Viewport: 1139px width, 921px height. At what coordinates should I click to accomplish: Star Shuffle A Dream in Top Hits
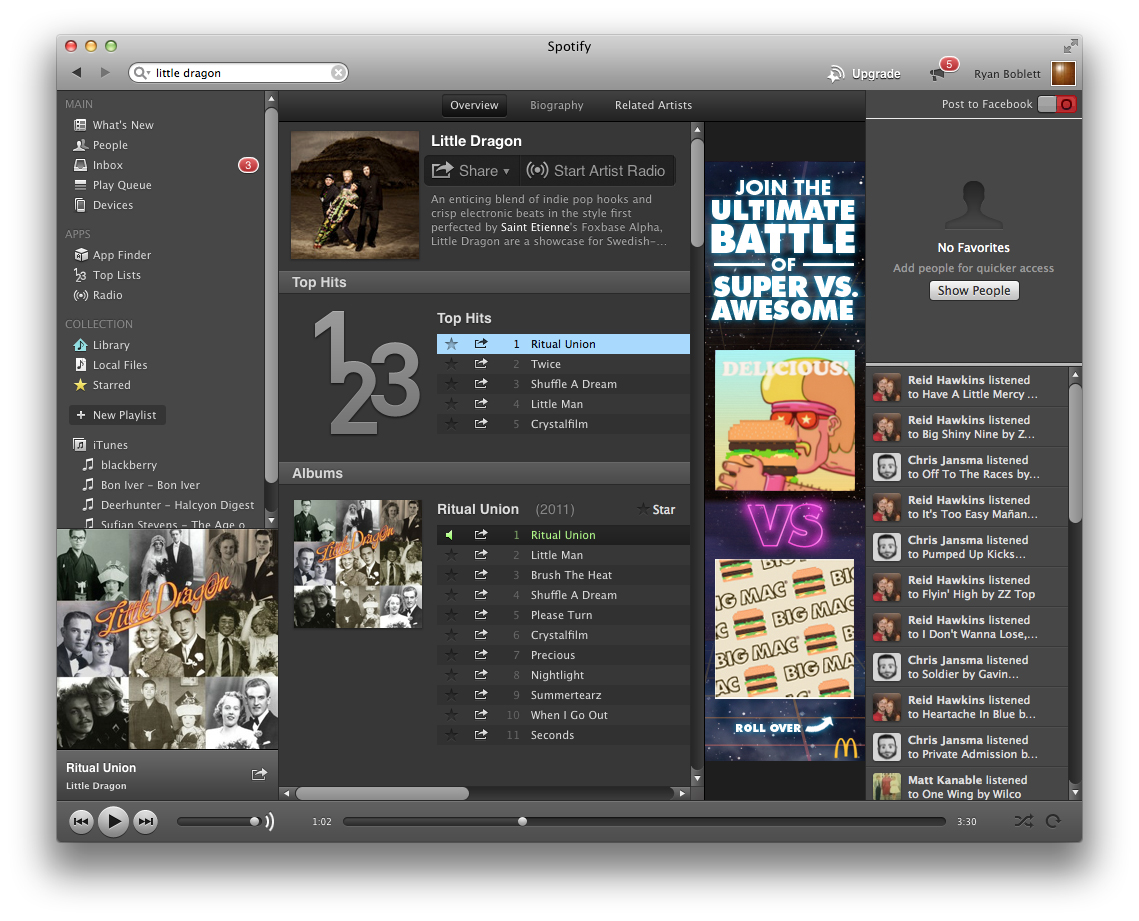pos(451,384)
